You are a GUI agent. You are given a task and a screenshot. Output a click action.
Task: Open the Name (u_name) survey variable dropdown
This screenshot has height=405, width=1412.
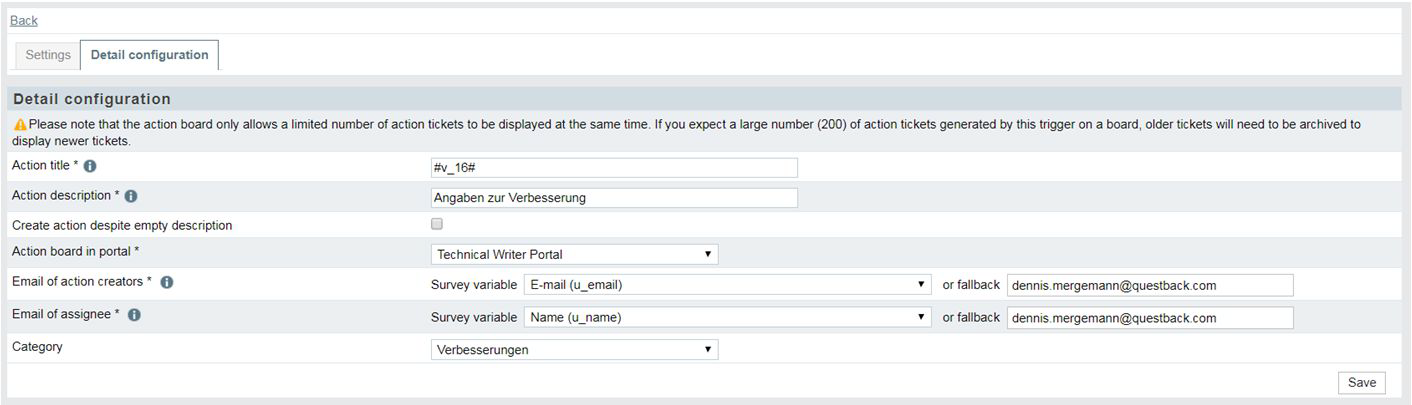(x=728, y=318)
